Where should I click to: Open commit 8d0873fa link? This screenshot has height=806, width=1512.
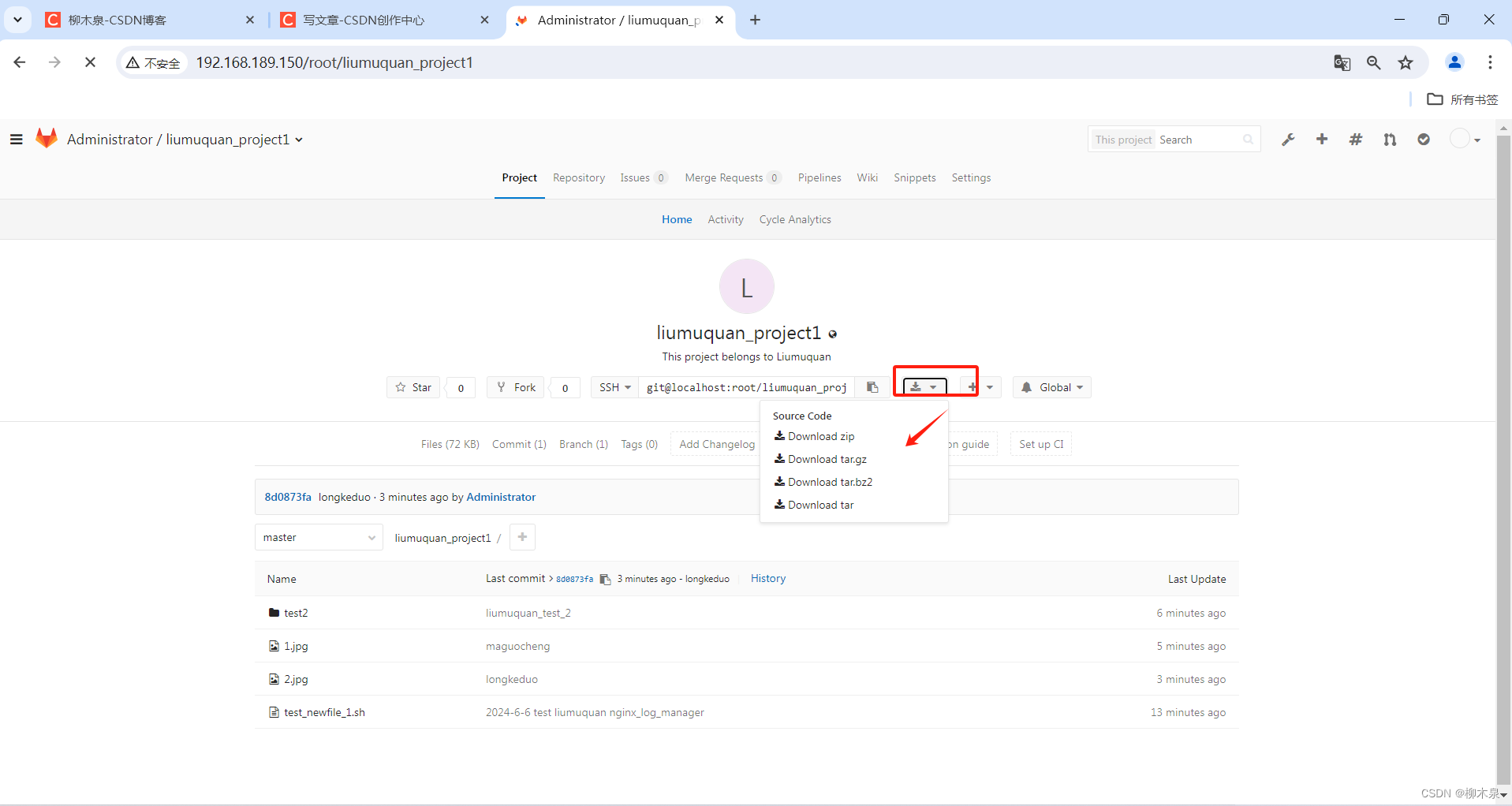(x=288, y=497)
